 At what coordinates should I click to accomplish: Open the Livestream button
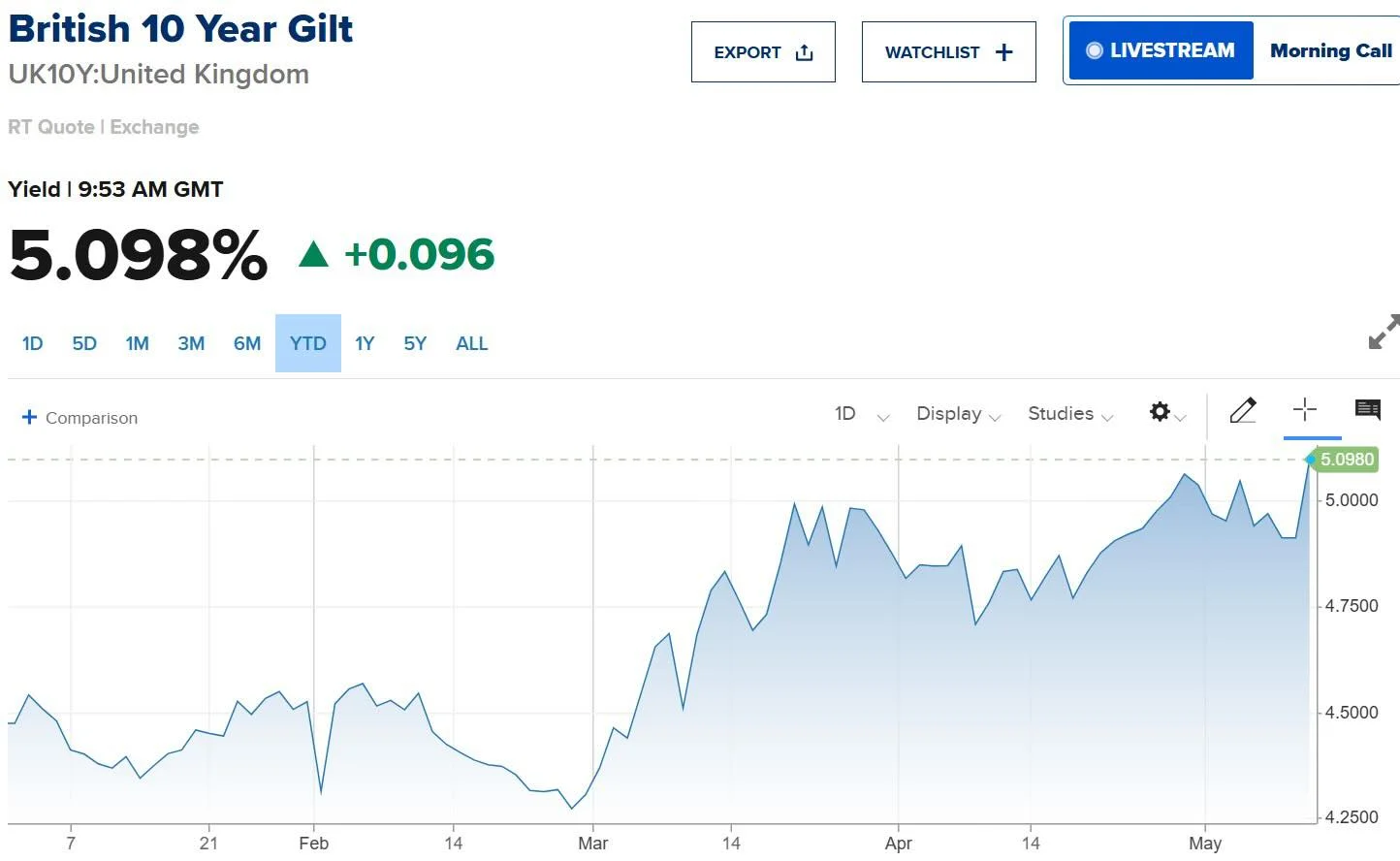click(1161, 50)
